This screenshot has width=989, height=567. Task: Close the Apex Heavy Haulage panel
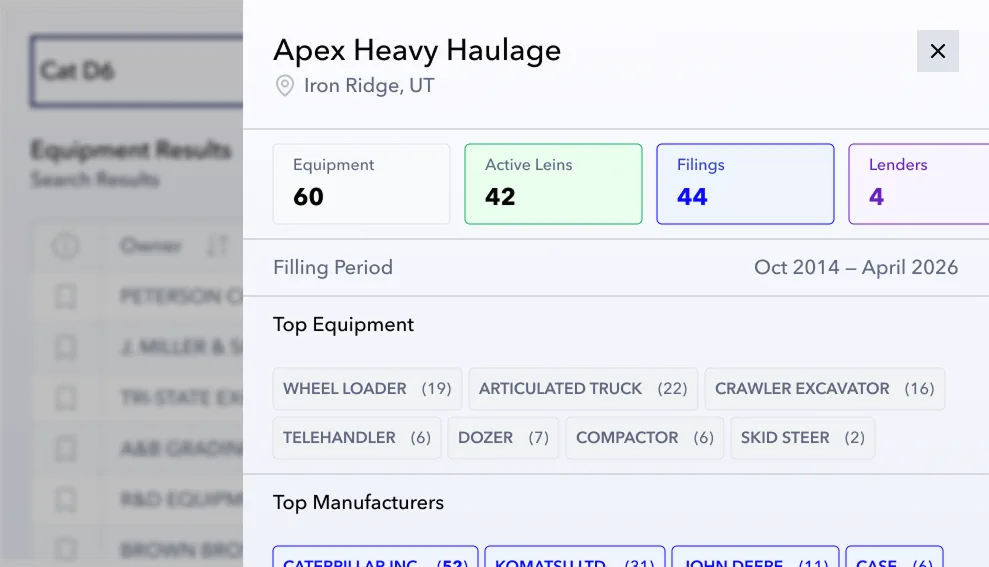point(937,51)
